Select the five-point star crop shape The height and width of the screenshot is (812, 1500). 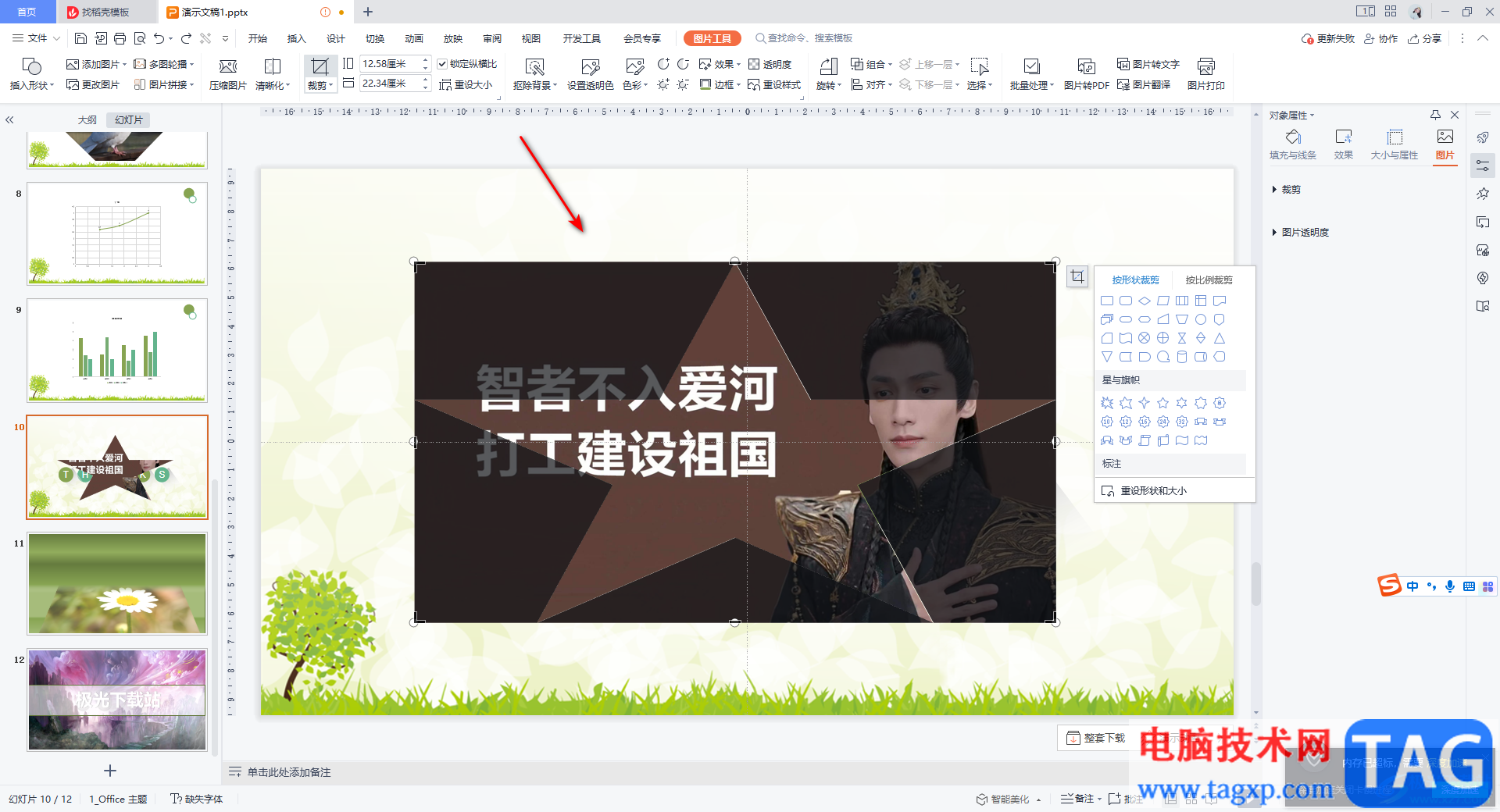[x=1162, y=403]
